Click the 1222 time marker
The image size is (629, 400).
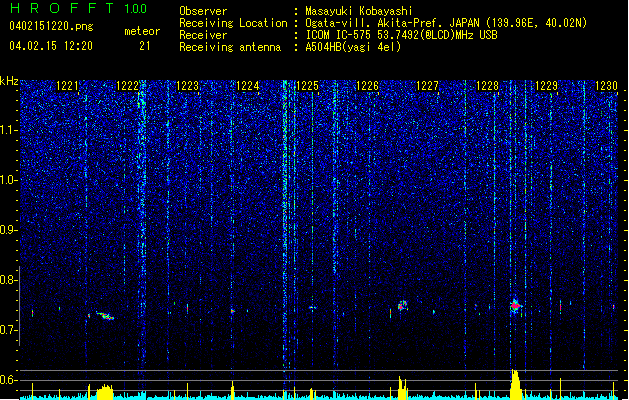[127, 86]
